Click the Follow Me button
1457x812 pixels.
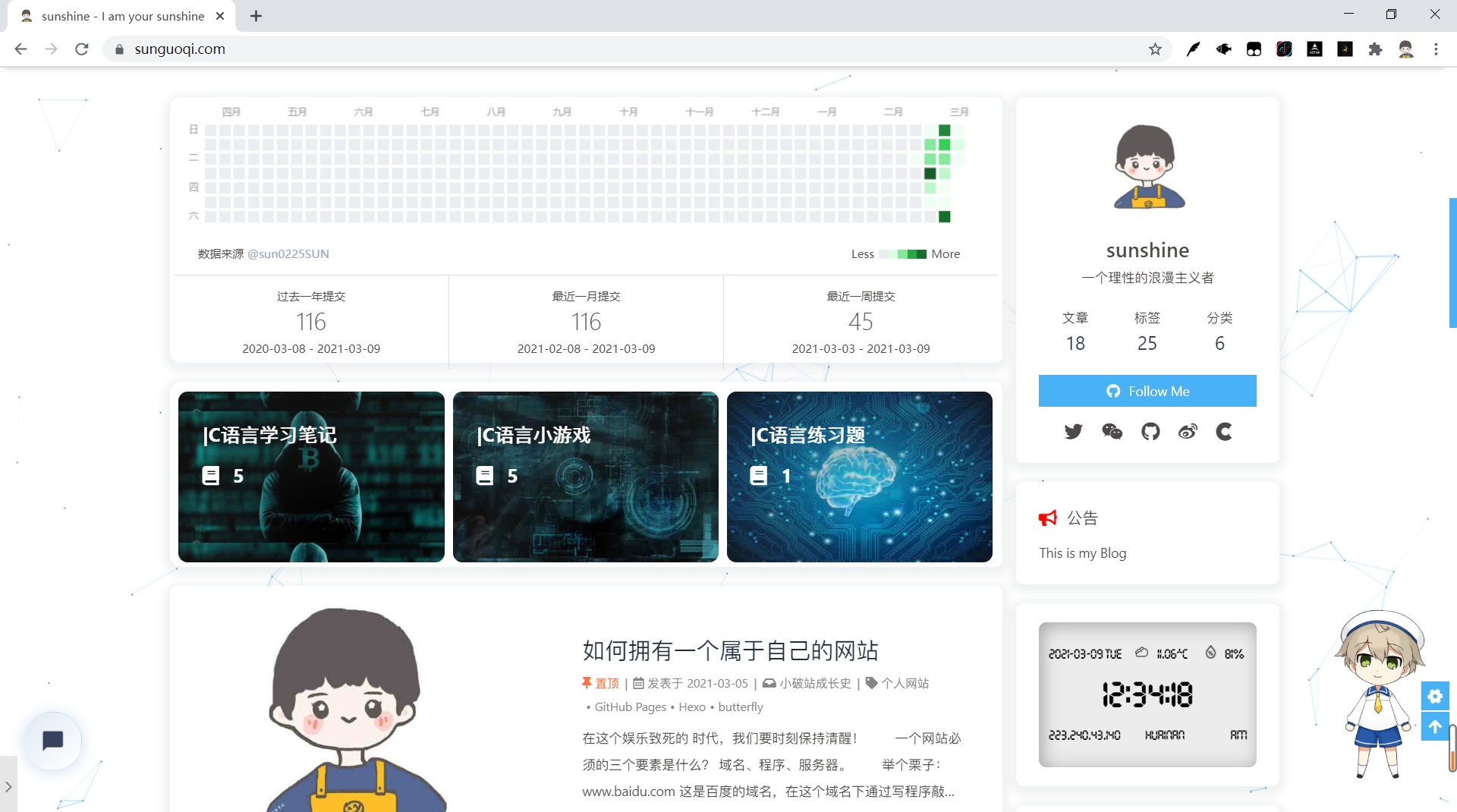click(x=1147, y=391)
